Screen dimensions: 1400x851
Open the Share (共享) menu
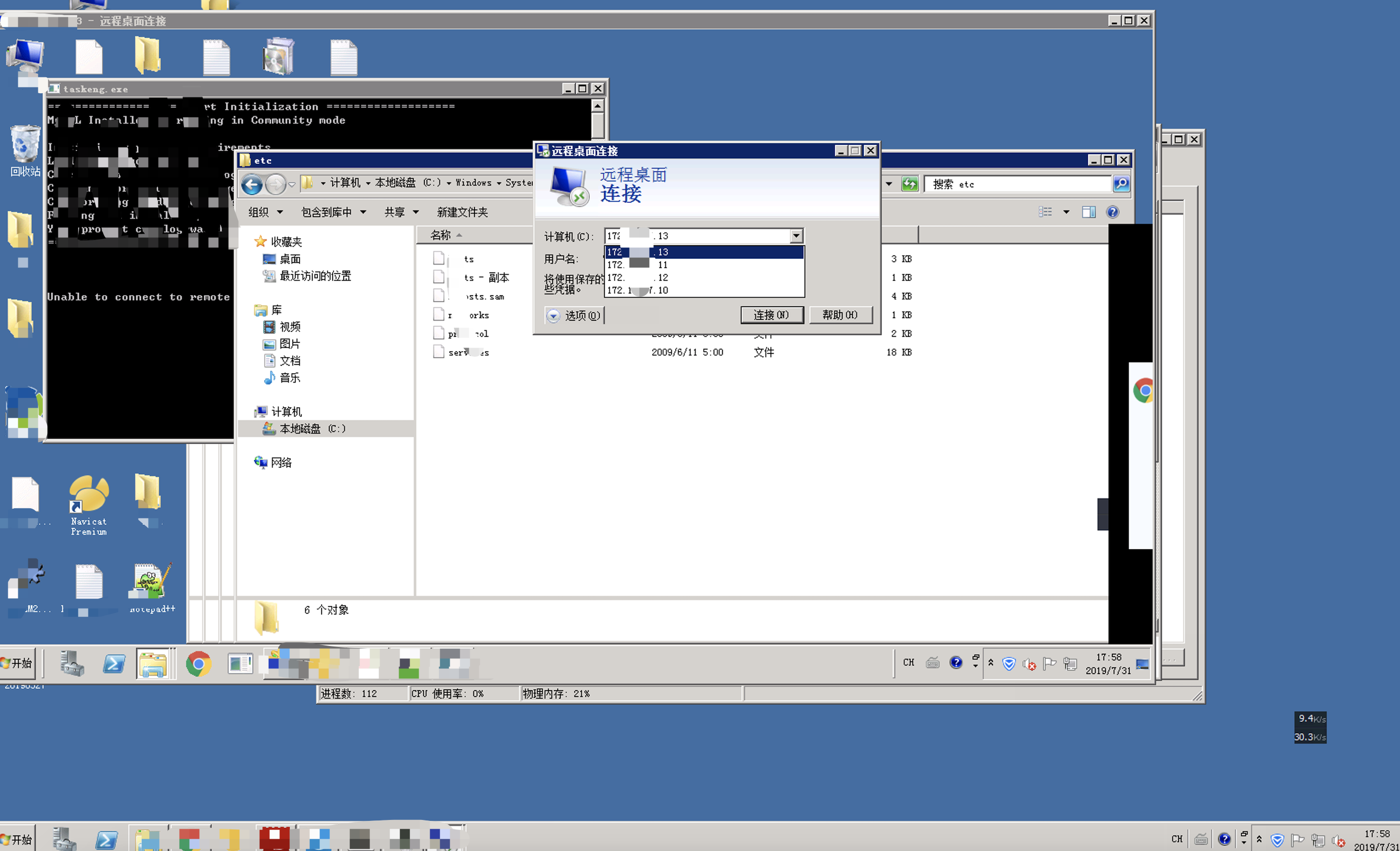(x=401, y=212)
